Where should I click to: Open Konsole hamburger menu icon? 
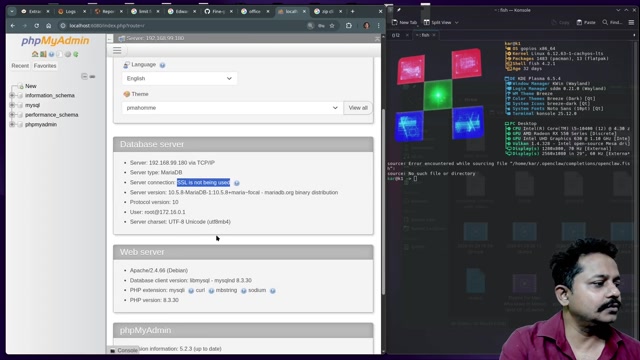(631, 22)
